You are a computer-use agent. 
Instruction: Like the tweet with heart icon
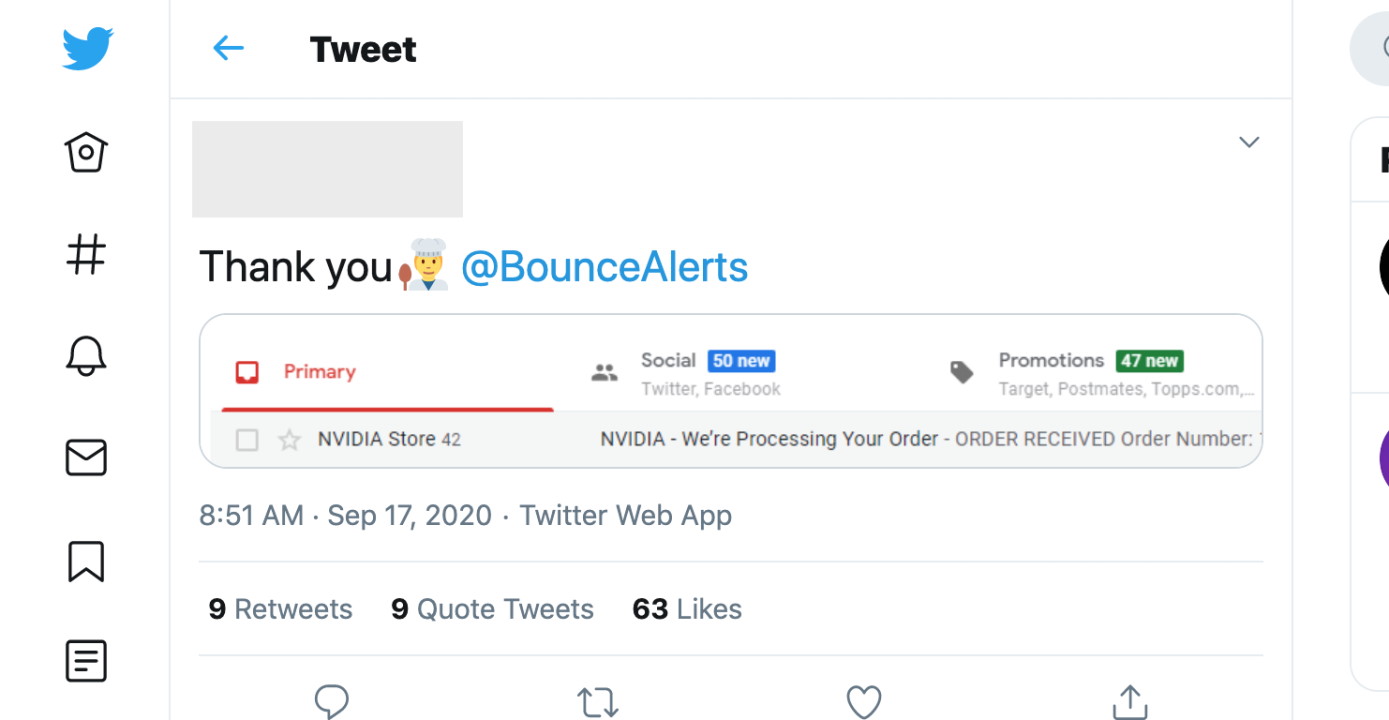coord(864,701)
